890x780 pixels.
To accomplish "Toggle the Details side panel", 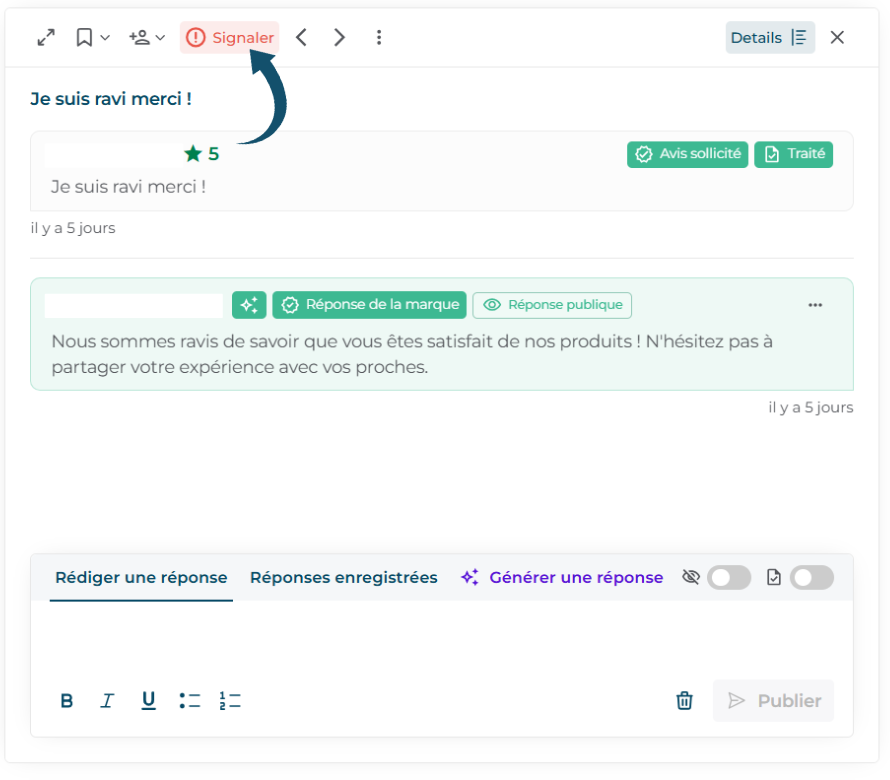I will 769,38.
